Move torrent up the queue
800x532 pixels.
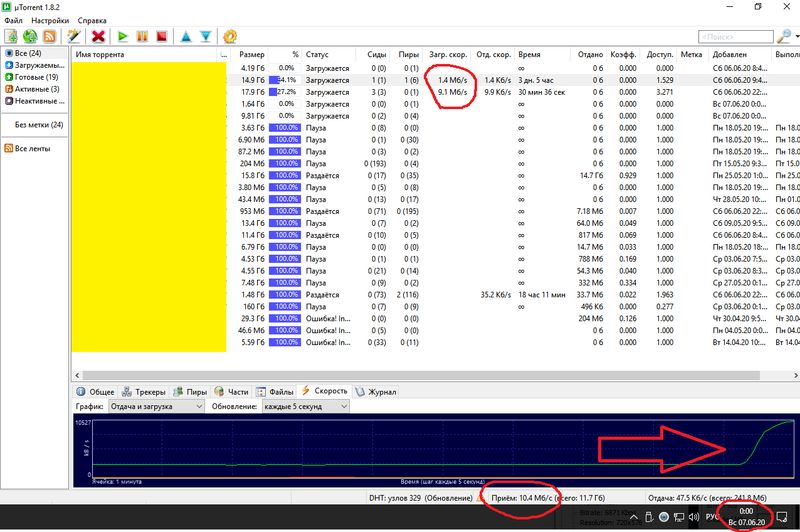coord(185,36)
